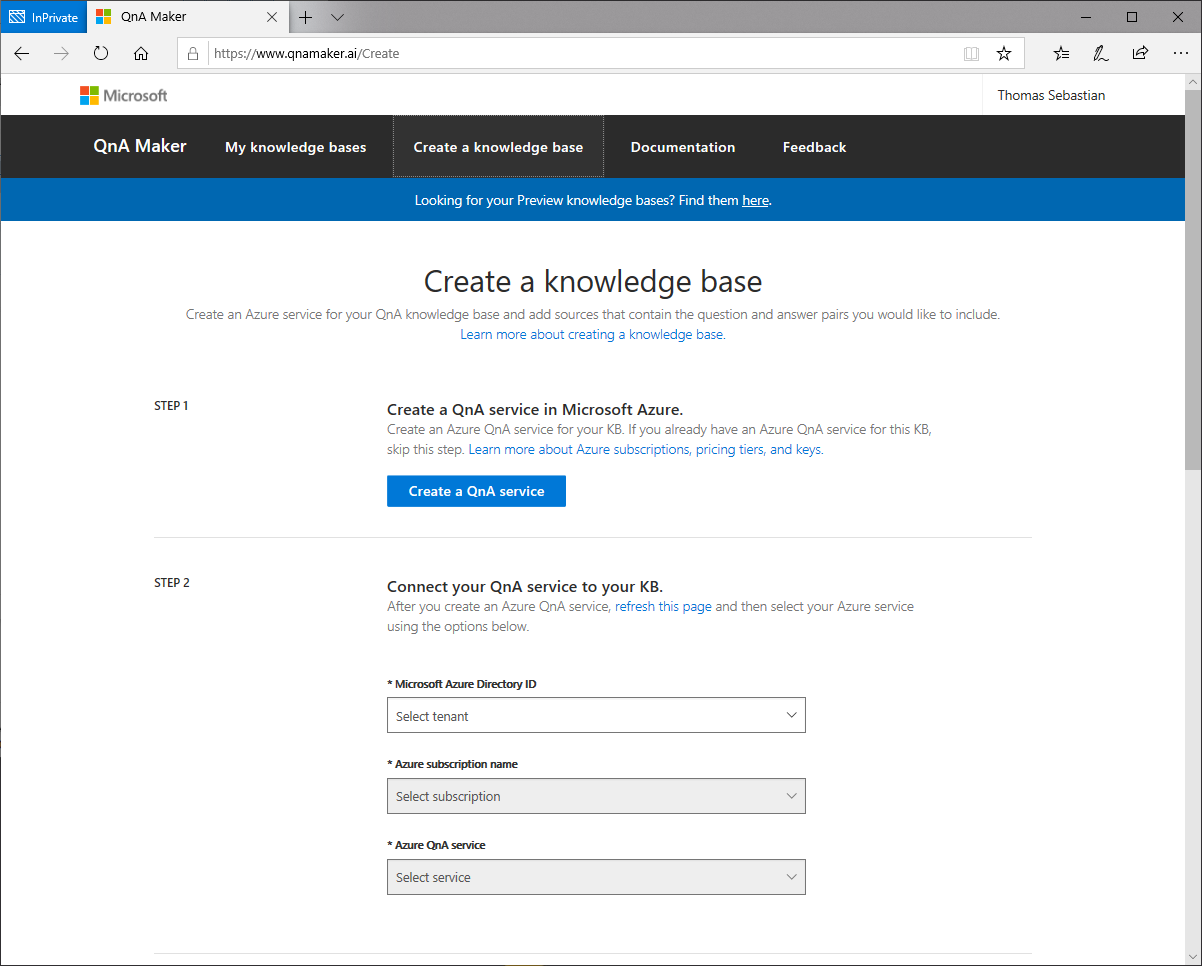Open the Select tenant dropdown
Screen dimensions: 1202x966
596,716
